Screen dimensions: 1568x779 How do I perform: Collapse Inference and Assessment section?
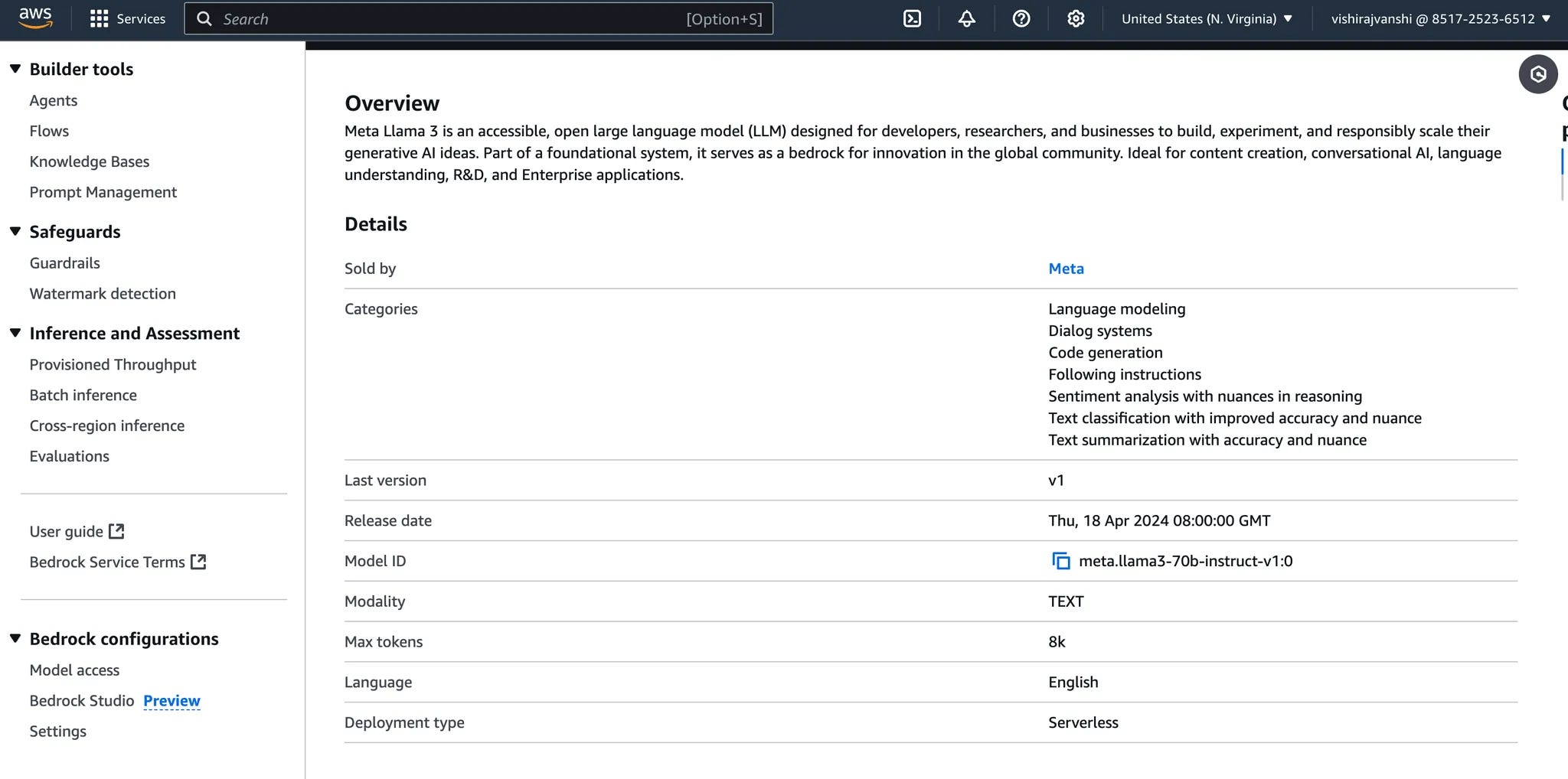point(15,333)
